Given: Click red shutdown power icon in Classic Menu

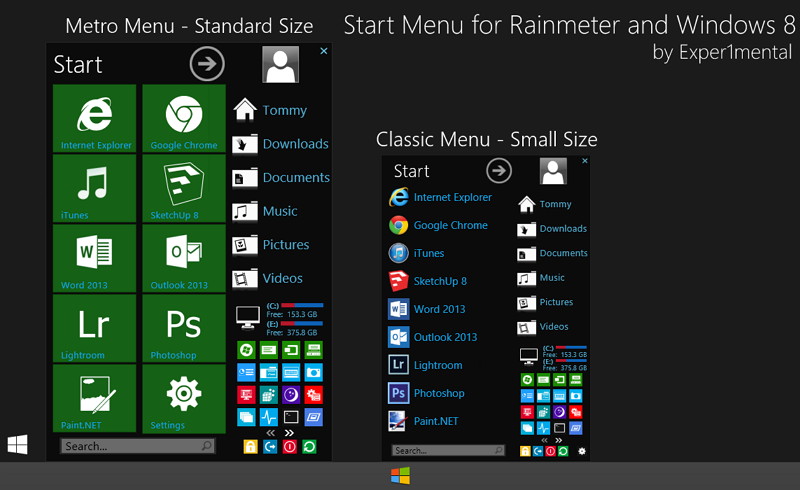Looking at the screenshot, I should [551, 451].
